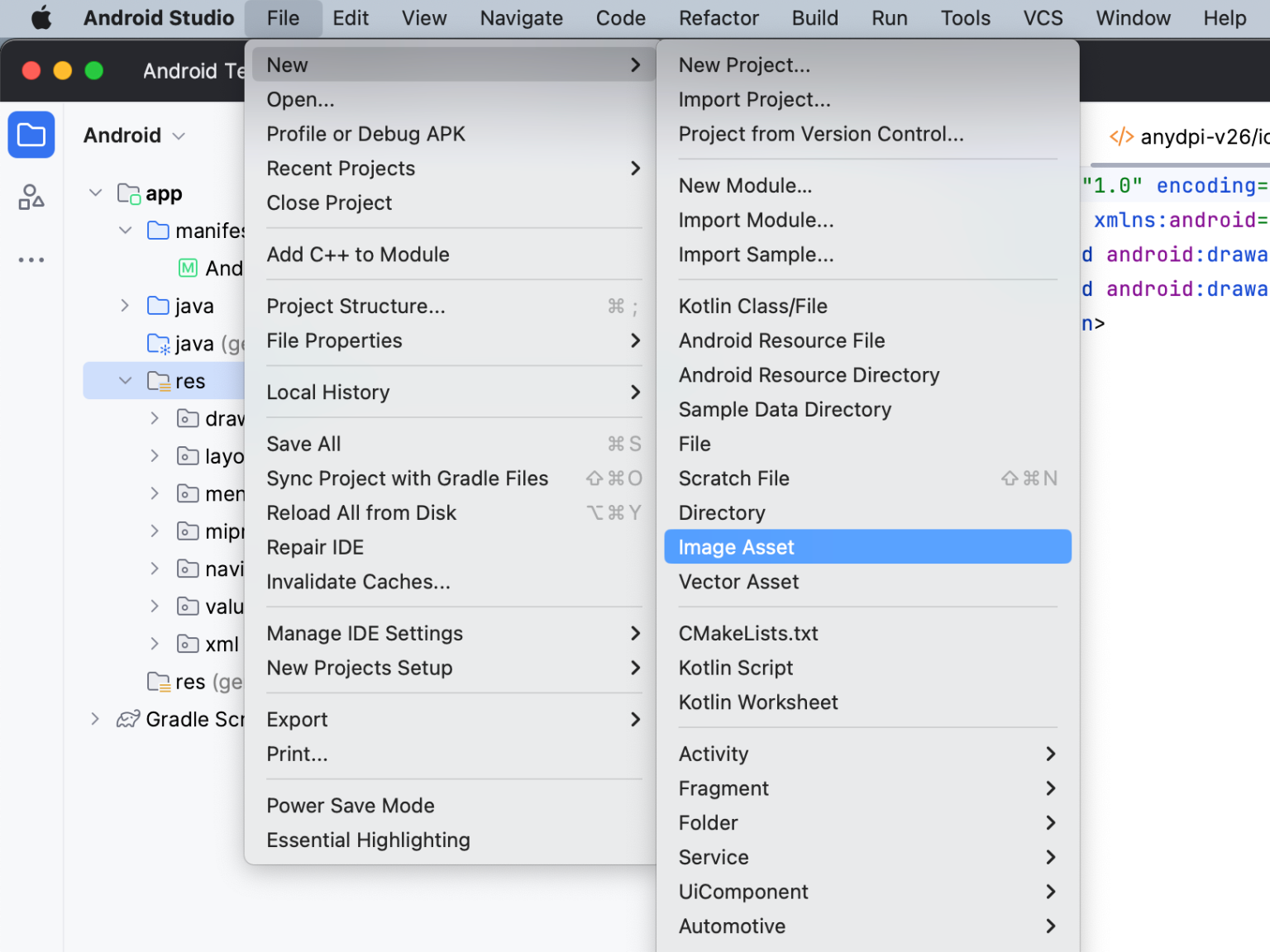Select the xml folder in project tree
This screenshot has height=952, width=1270.
(221, 644)
